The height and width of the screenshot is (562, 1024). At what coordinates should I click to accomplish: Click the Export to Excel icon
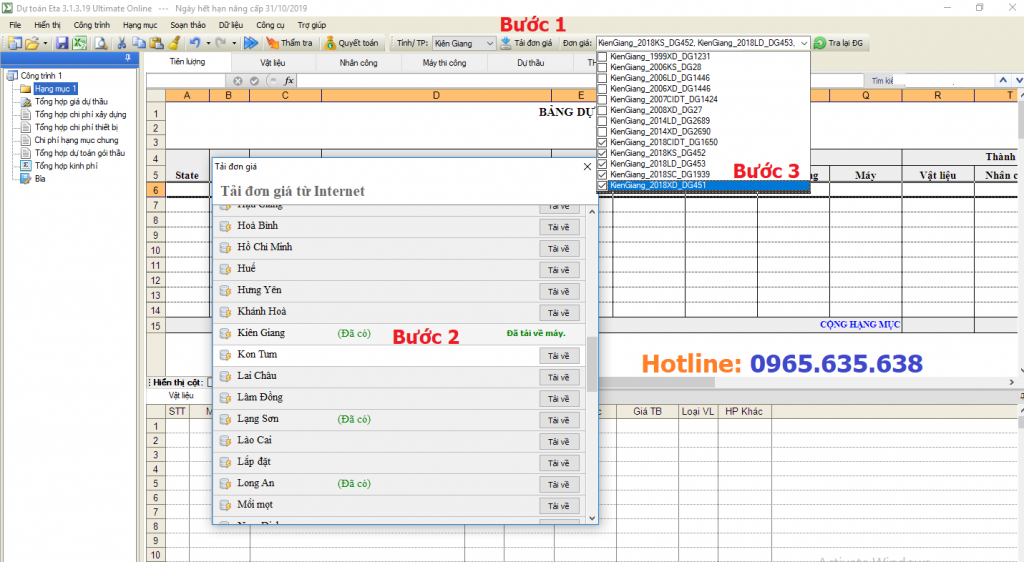tap(79, 43)
